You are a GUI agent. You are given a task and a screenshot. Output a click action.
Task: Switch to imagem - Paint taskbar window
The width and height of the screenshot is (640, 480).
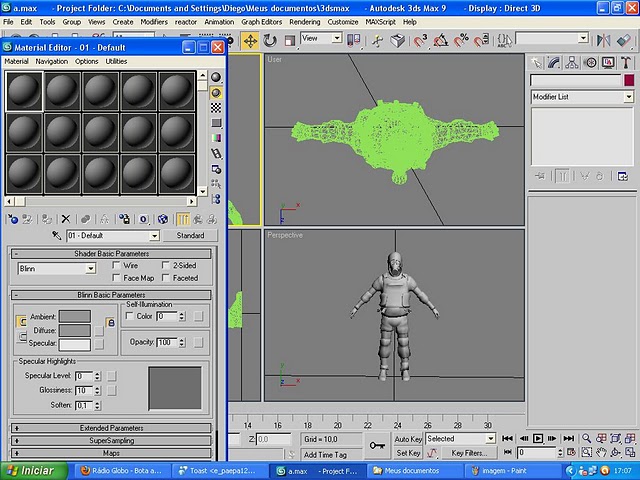(511, 471)
